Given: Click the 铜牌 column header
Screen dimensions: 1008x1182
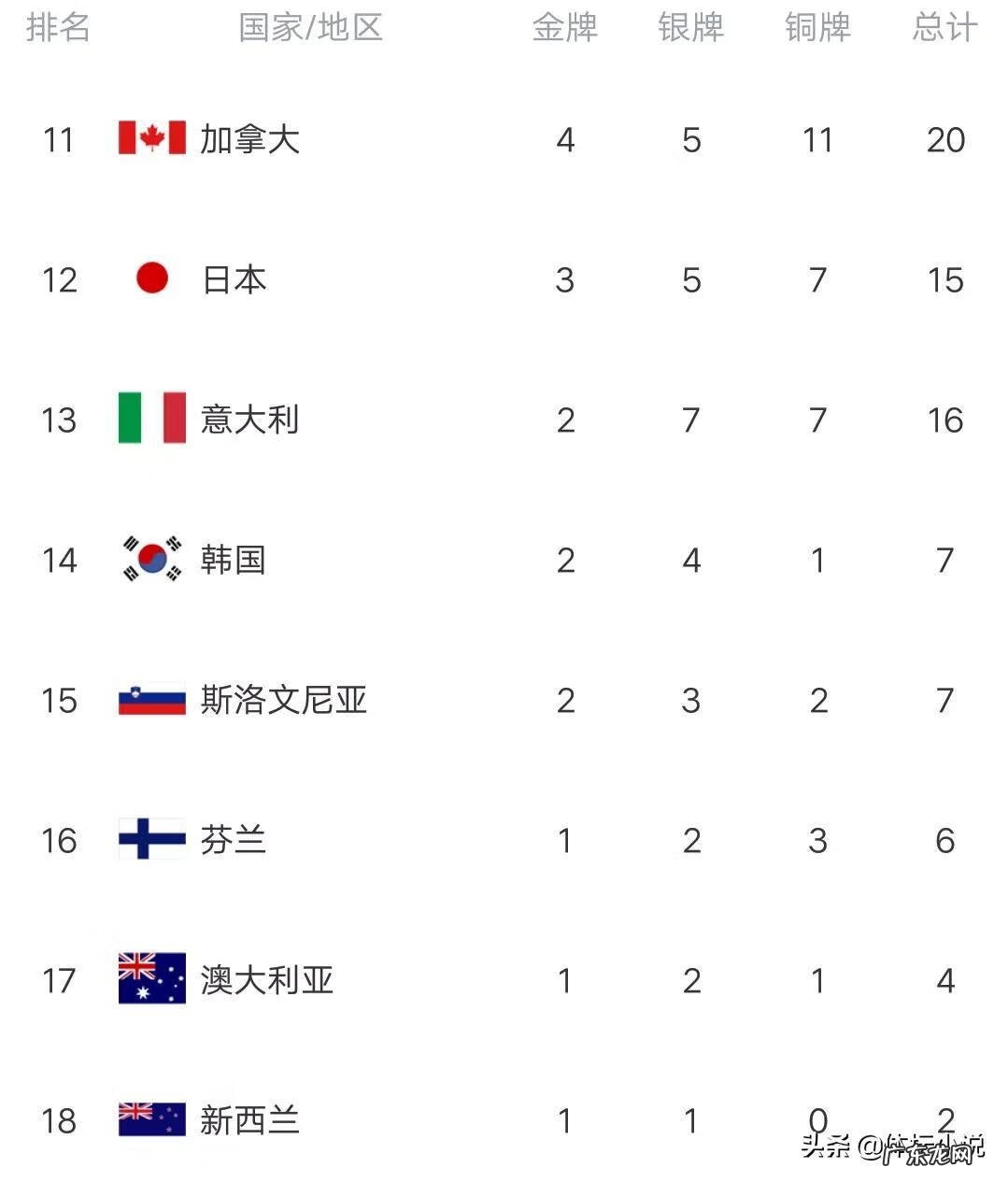Looking at the screenshot, I should 817,28.
